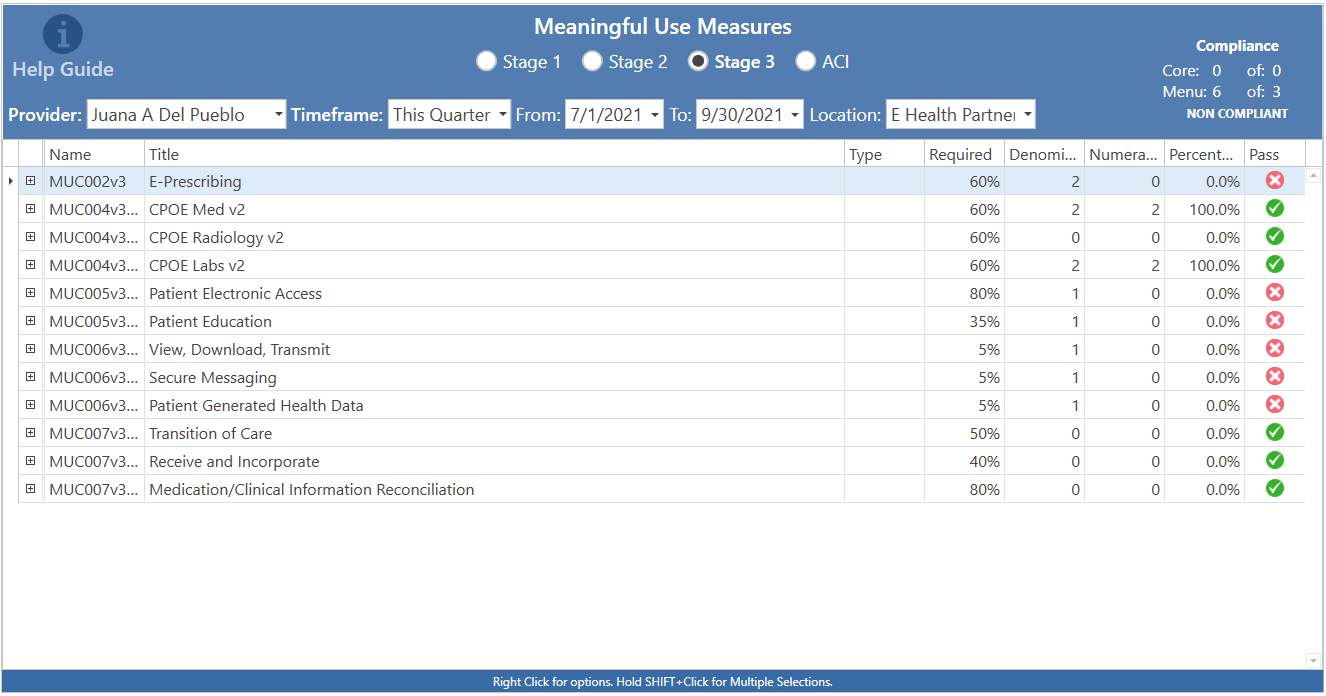Click the pass checkmark for CPOE Labs v2
The width and height of the screenshot is (1326, 696).
(x=1275, y=265)
